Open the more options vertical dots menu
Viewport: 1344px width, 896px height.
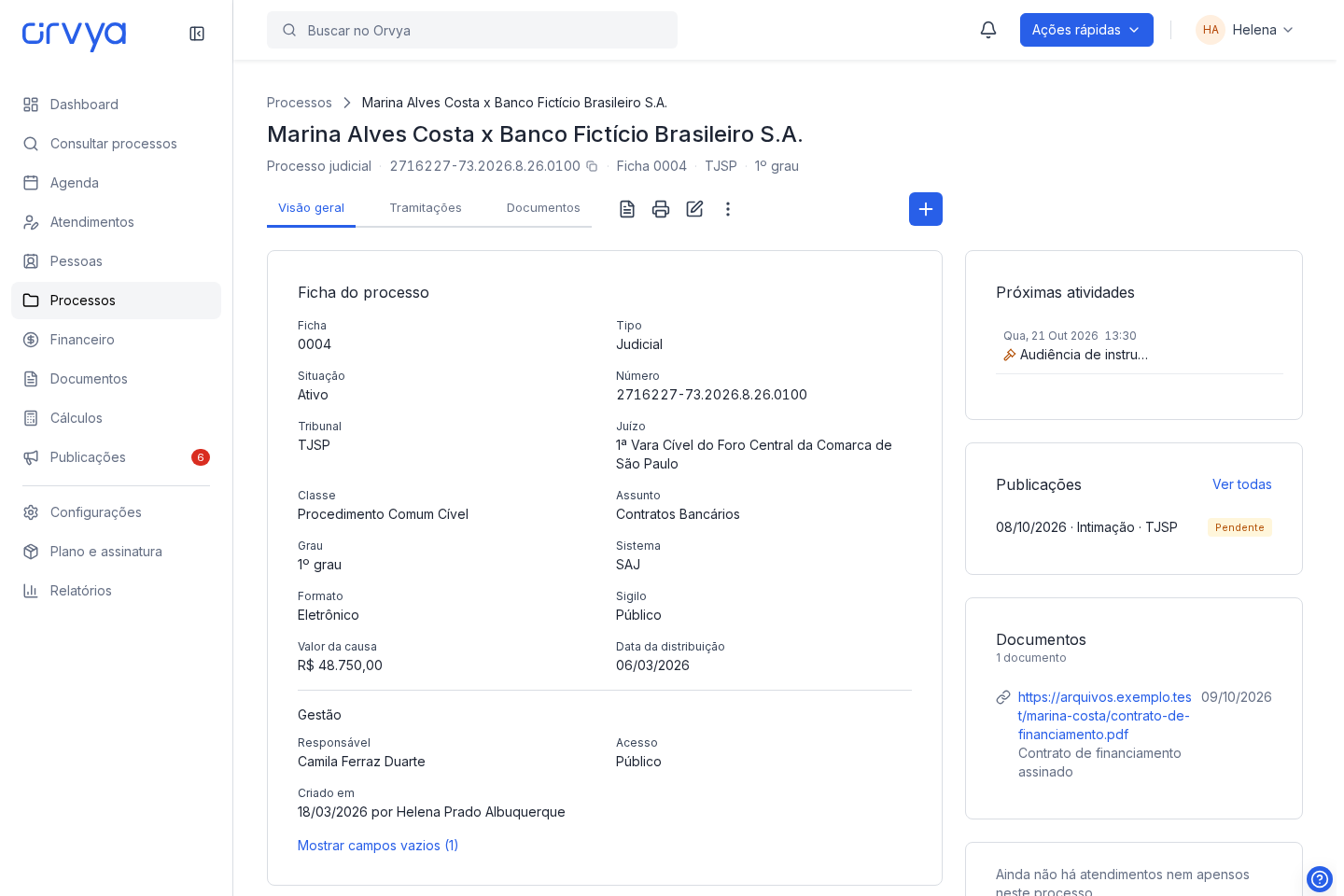tap(728, 209)
